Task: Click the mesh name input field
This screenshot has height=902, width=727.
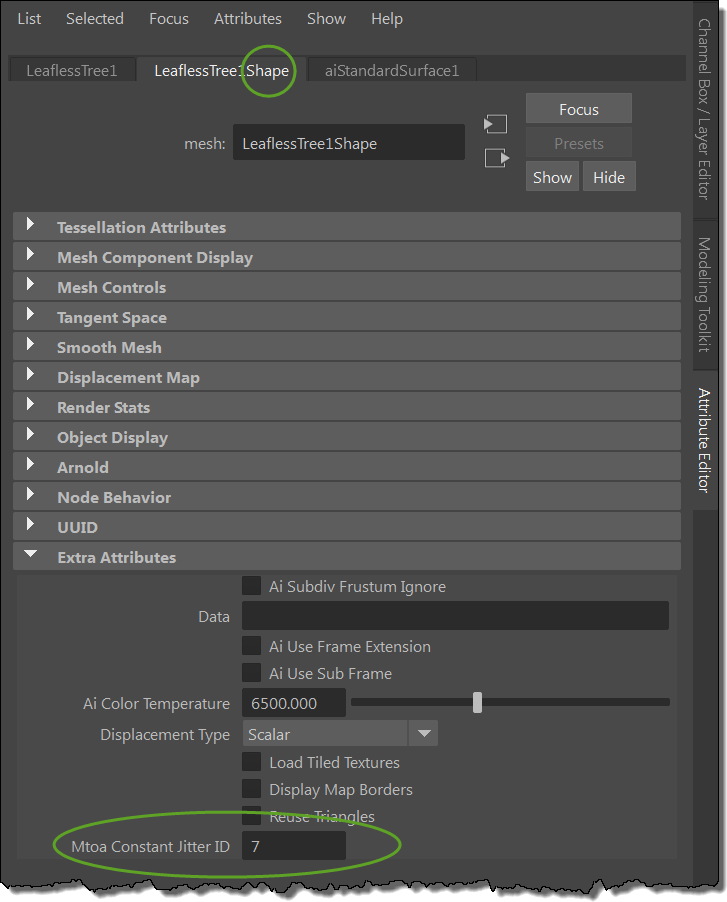Action: coord(348,143)
